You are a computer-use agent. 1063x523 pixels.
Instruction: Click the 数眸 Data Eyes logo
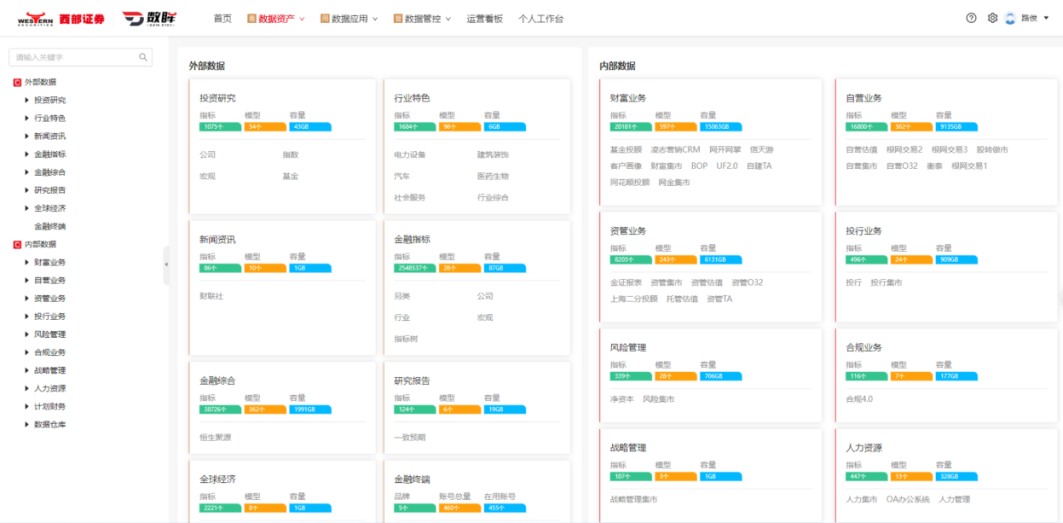pyautogui.click(x=150, y=18)
